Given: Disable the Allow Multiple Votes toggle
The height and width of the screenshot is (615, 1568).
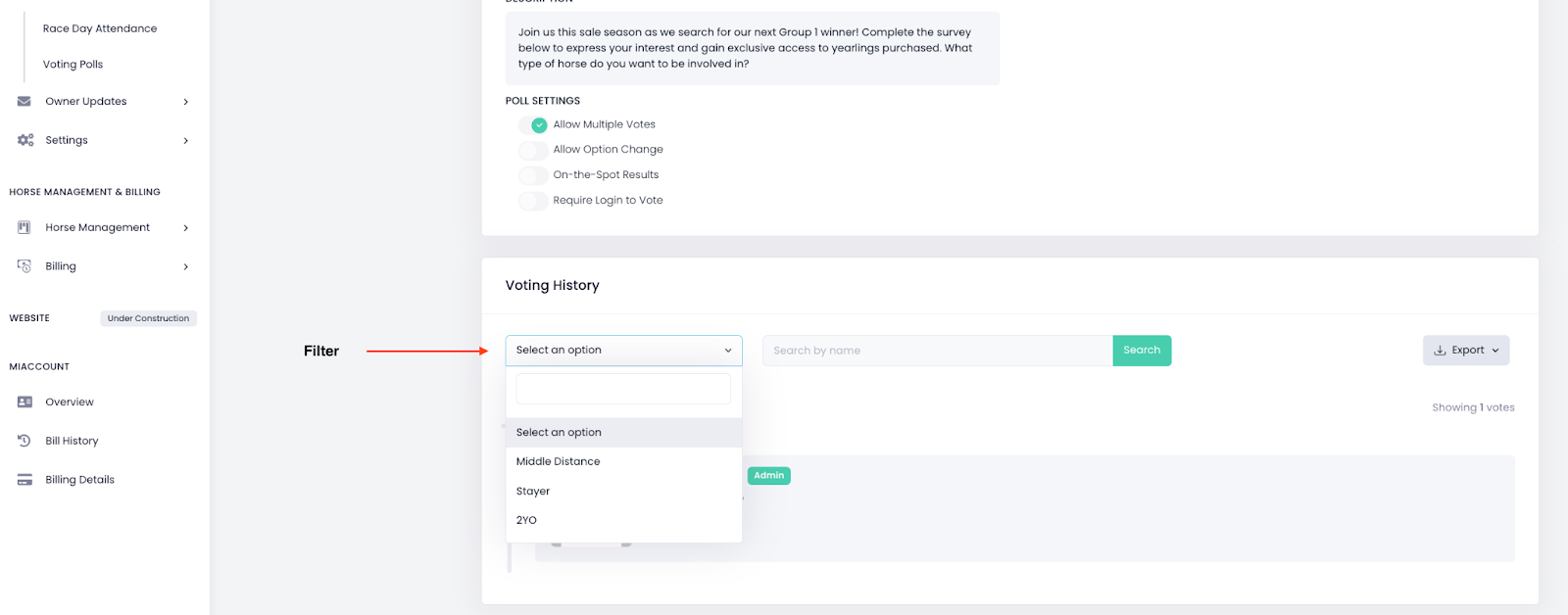Looking at the screenshot, I should [x=534, y=125].
